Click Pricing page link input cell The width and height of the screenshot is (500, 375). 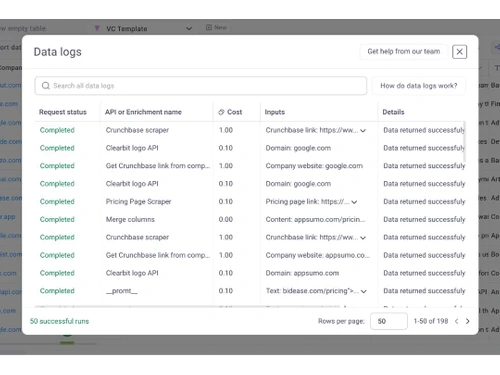coord(307,201)
